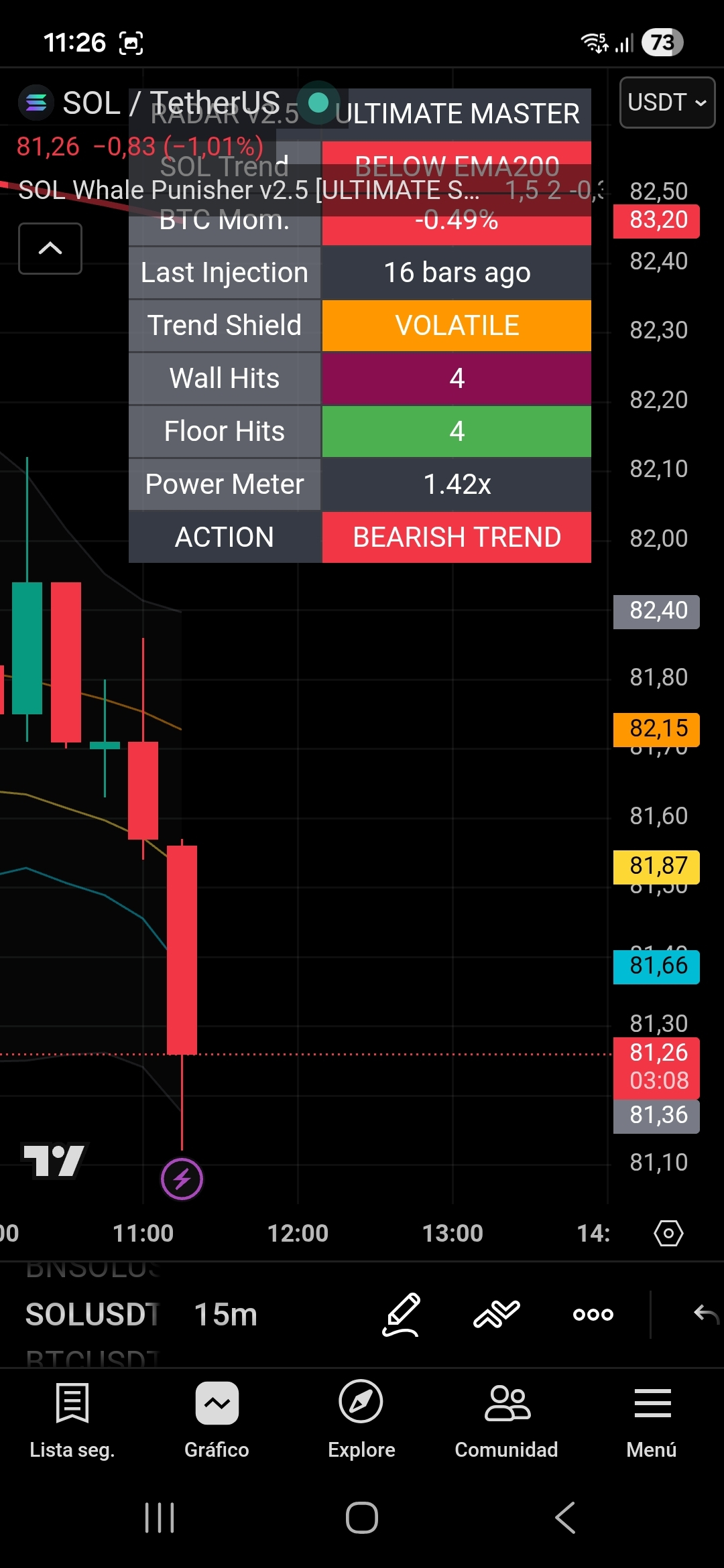724x1568 pixels.
Task: Tap the large red latest candle
Action: pyautogui.click(x=182, y=950)
